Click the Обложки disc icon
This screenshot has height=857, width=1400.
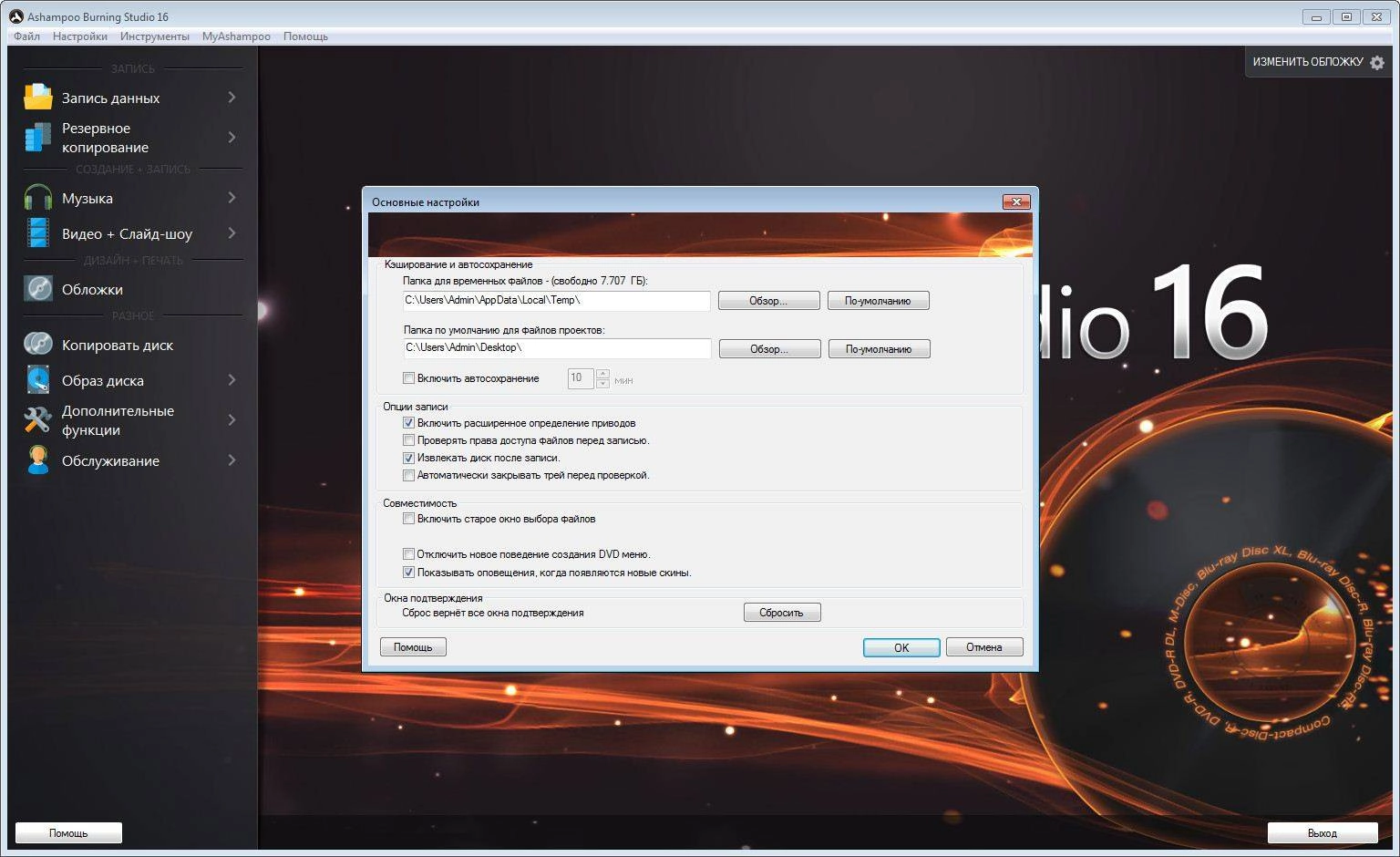pyautogui.click(x=38, y=289)
